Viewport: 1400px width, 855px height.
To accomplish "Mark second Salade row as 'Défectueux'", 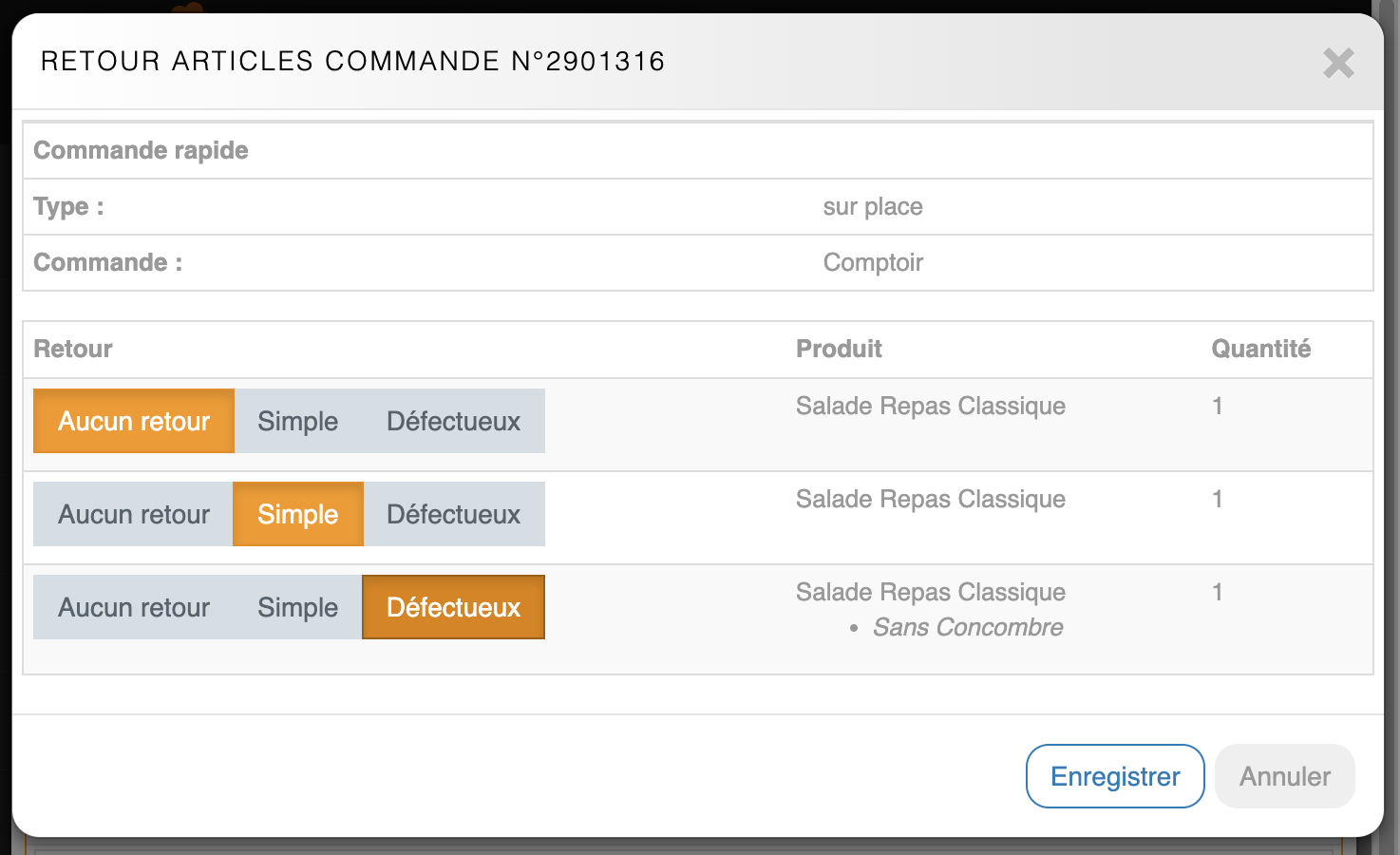I will pyautogui.click(x=453, y=514).
